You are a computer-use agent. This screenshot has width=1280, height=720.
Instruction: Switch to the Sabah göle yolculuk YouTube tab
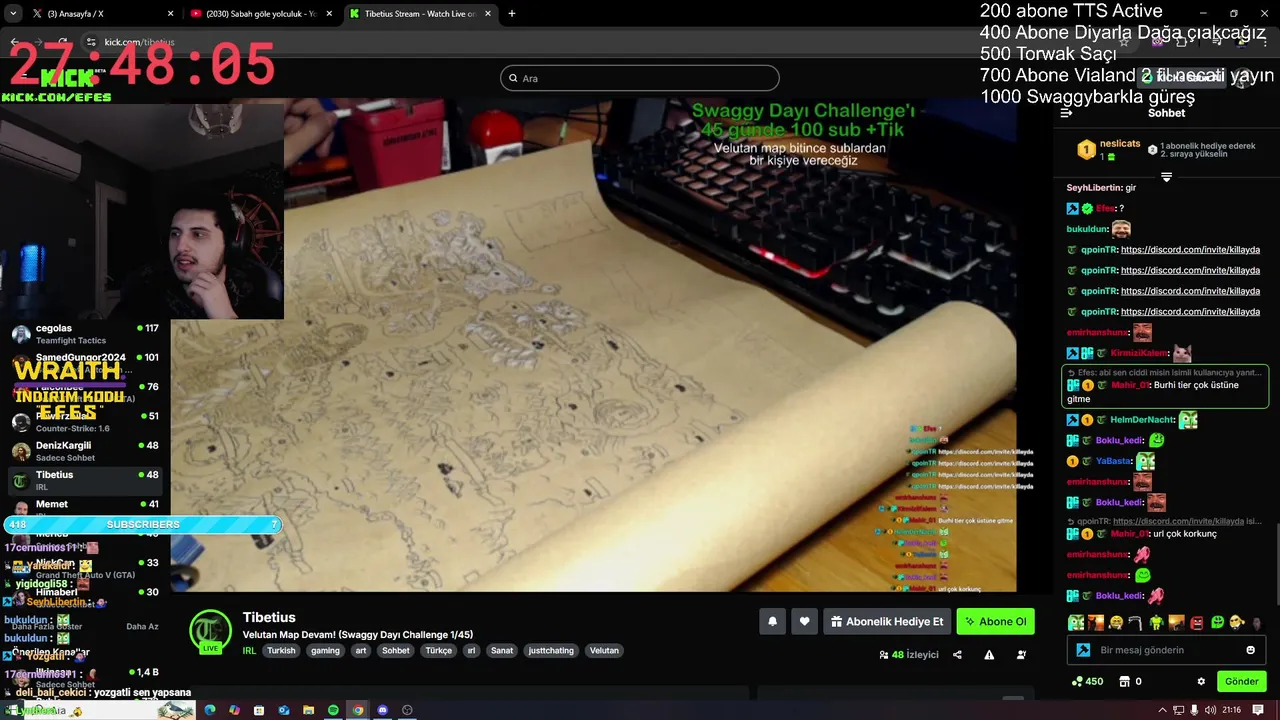coord(262,14)
